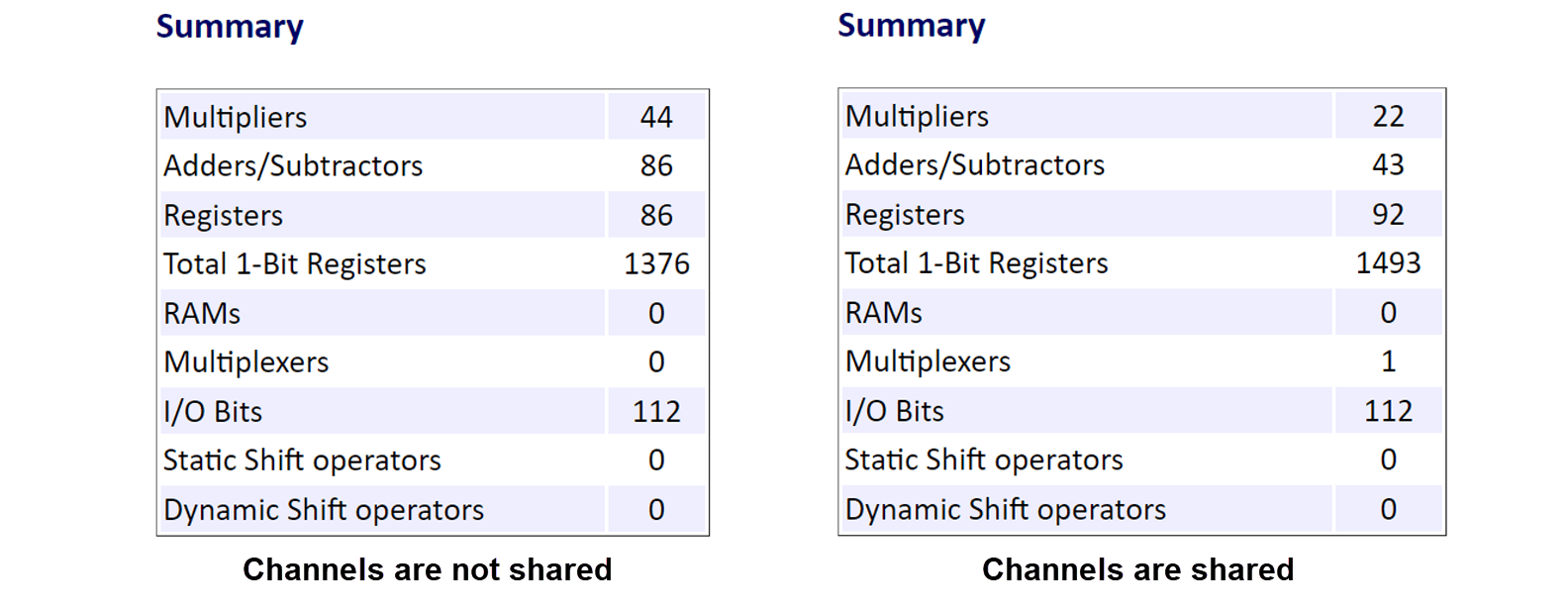Select the Multipliers value 22

(1388, 116)
